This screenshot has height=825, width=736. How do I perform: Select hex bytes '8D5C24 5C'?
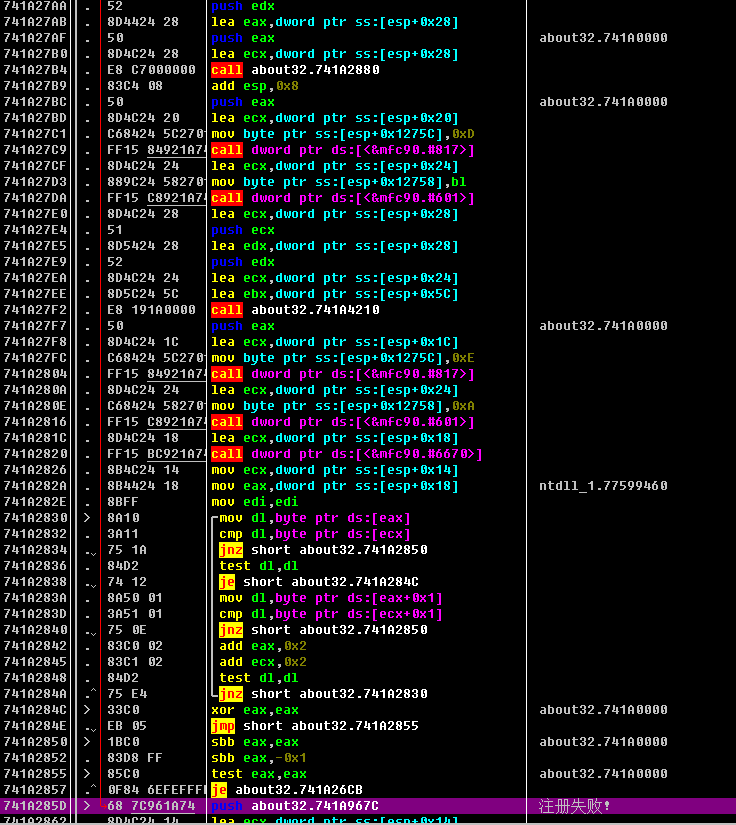click(x=143, y=294)
